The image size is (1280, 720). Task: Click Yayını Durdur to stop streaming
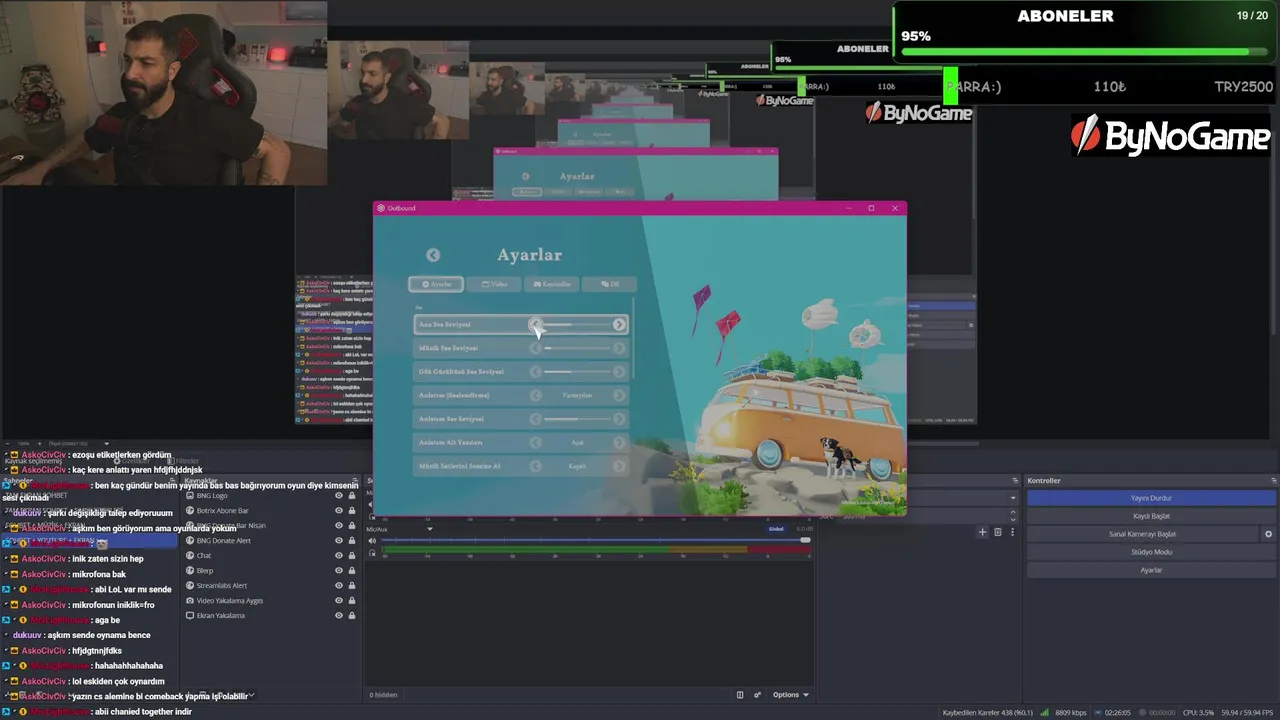[x=1151, y=498]
